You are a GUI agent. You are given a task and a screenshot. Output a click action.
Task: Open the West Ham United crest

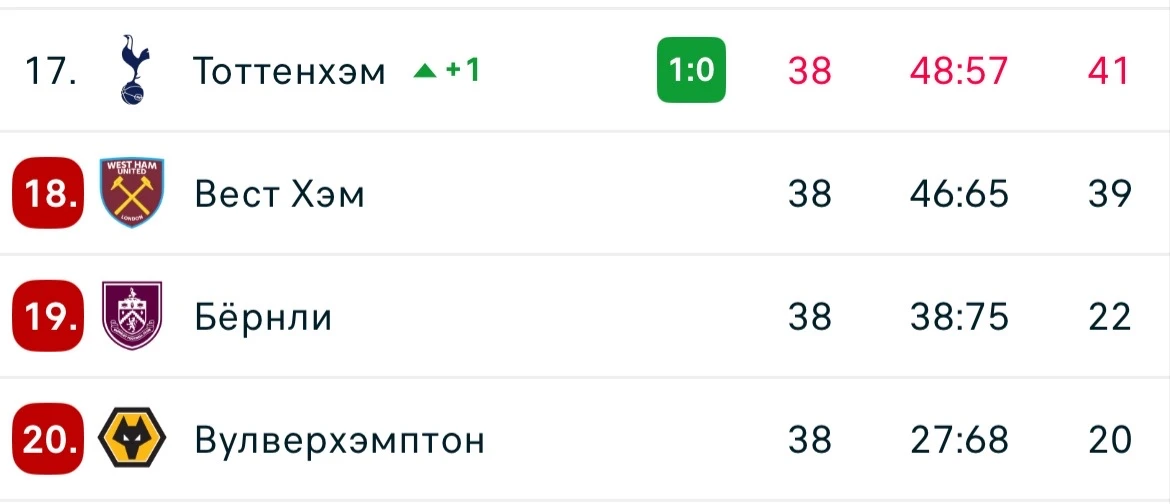pos(132,193)
